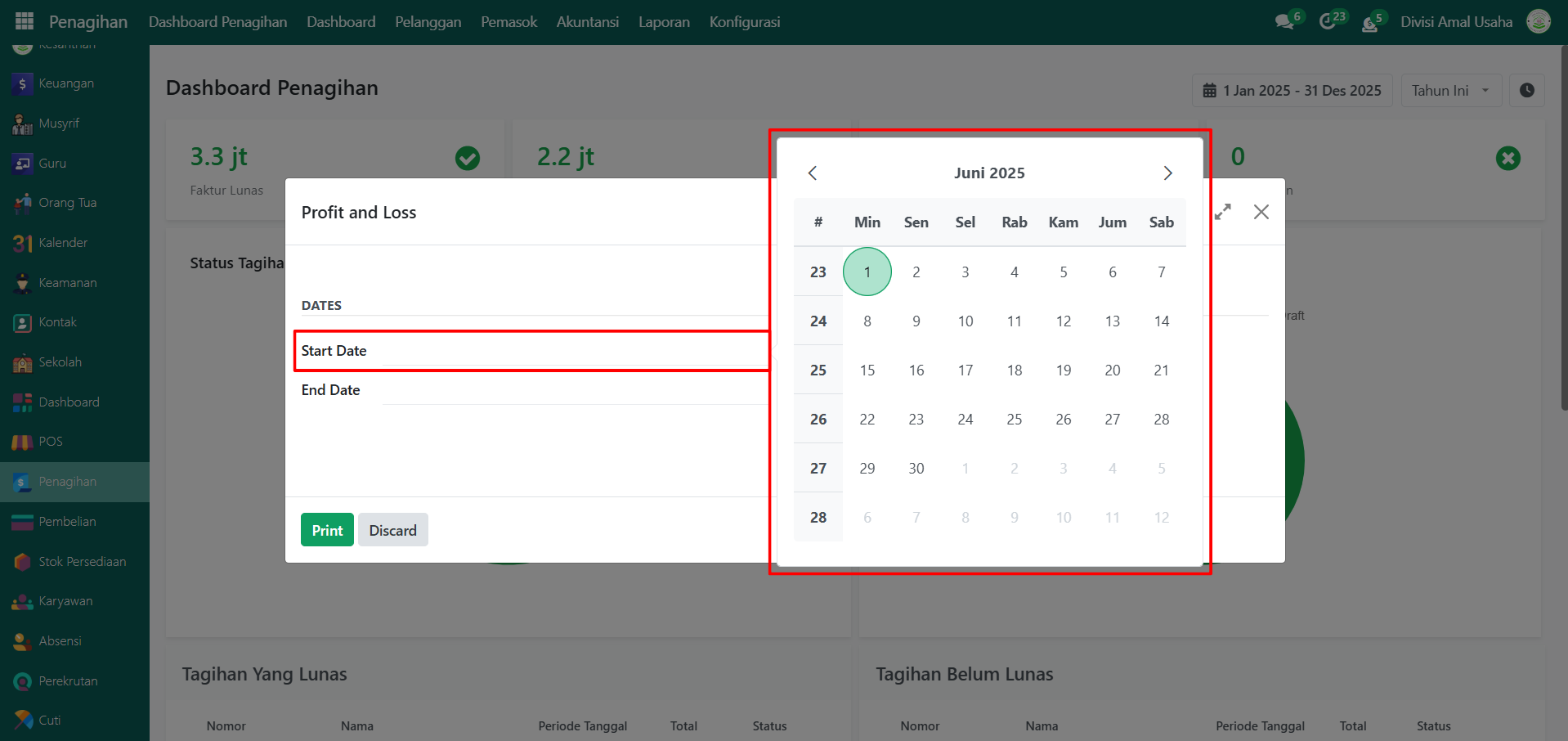Click the Print button

tap(327, 530)
